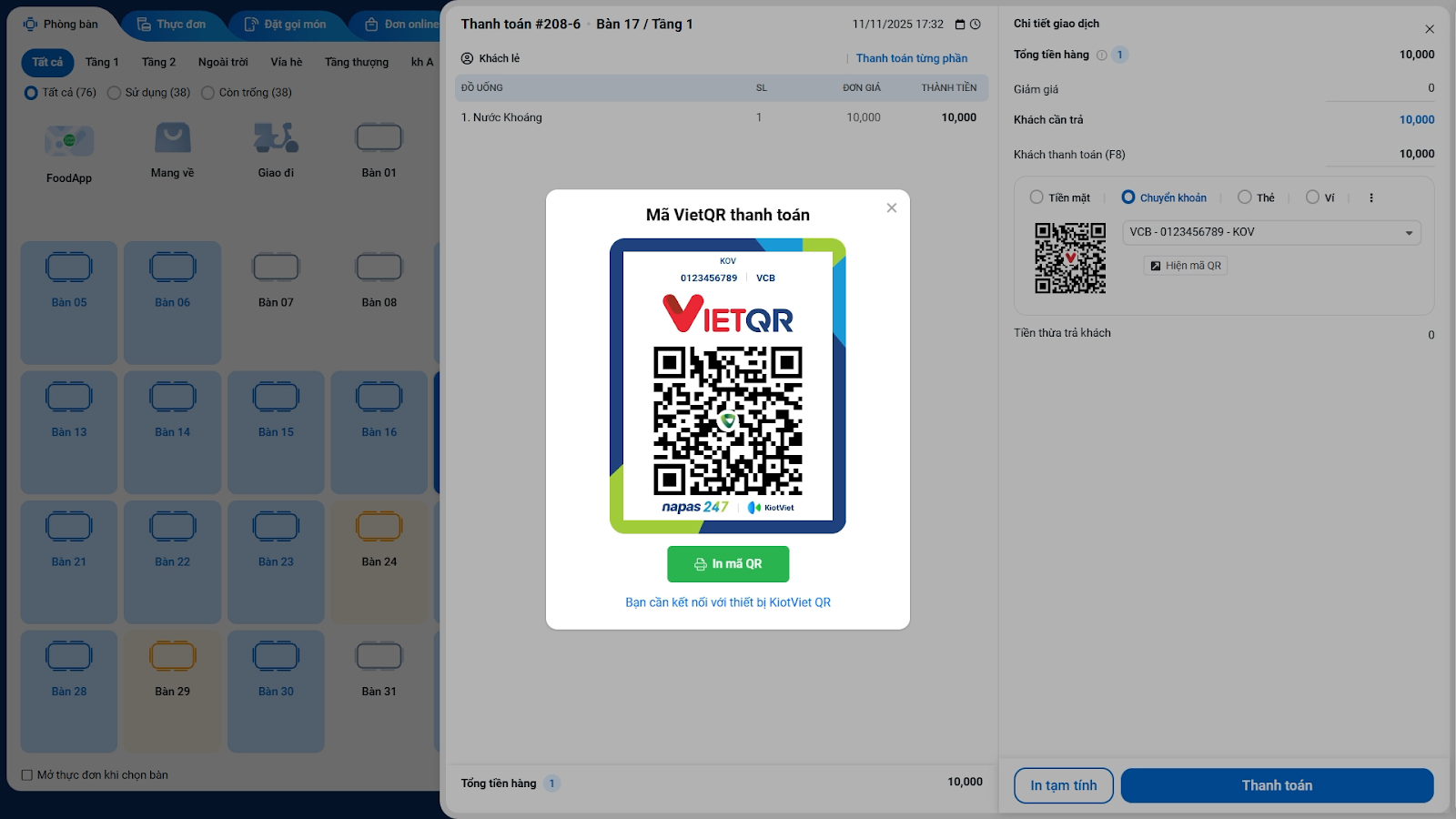This screenshot has width=1456, height=819.
Task: Expand the VCB - 0123456789 - KOV account dropdown
Action: tap(1271, 232)
